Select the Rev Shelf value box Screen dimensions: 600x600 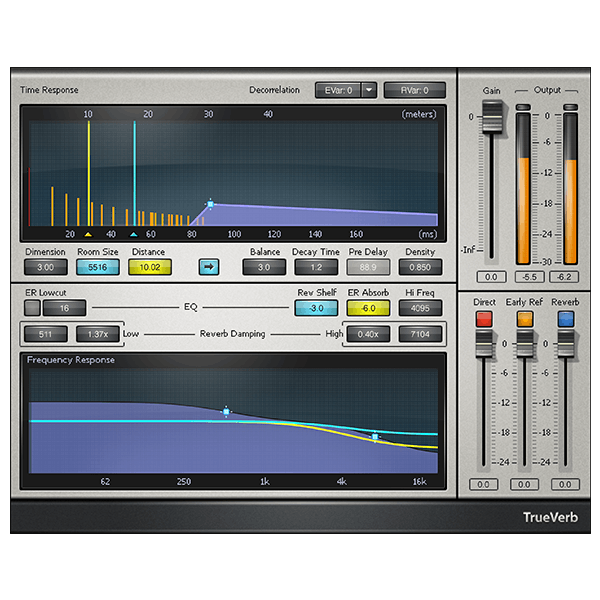316,308
